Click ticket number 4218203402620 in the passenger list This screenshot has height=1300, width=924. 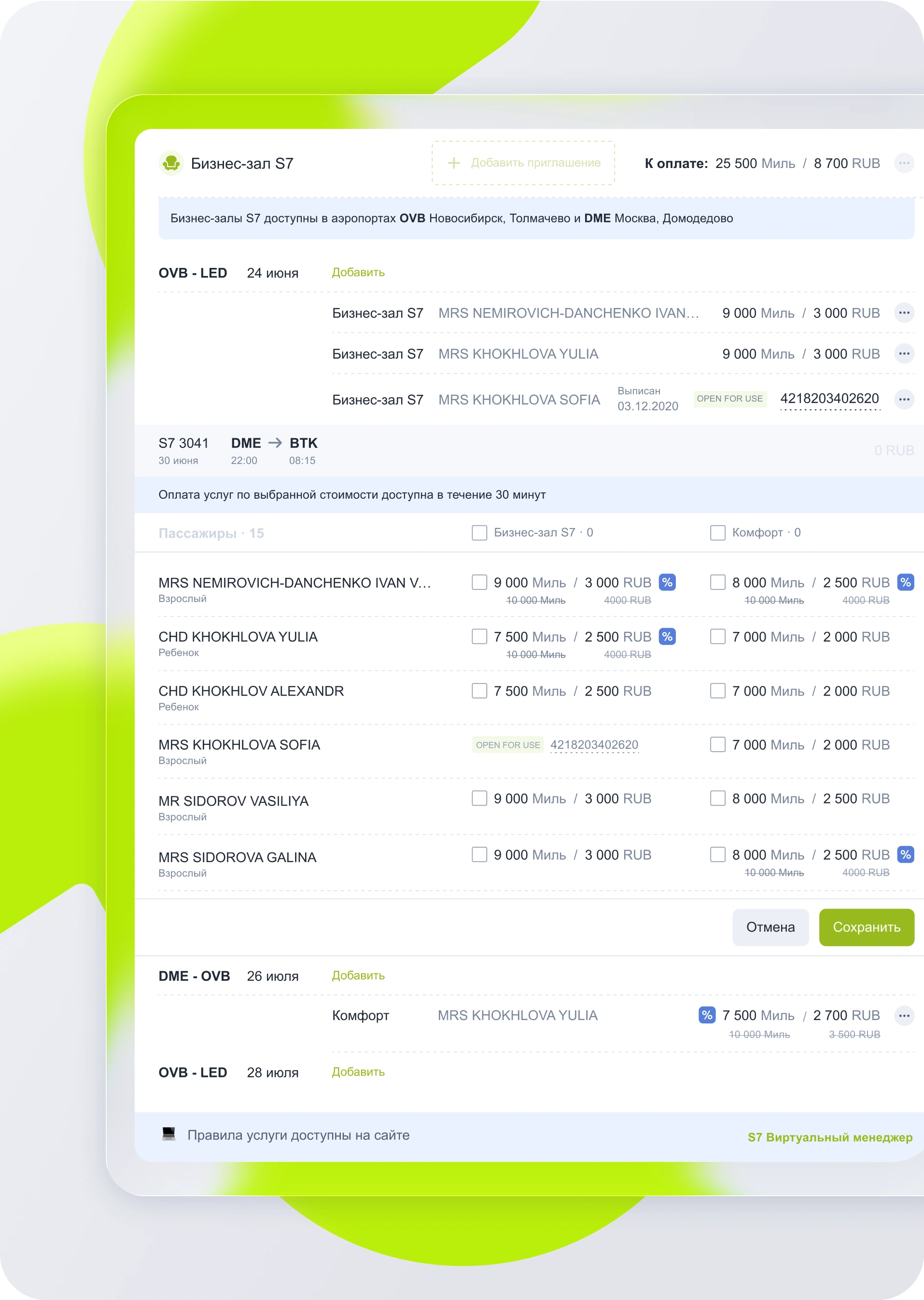click(x=594, y=745)
